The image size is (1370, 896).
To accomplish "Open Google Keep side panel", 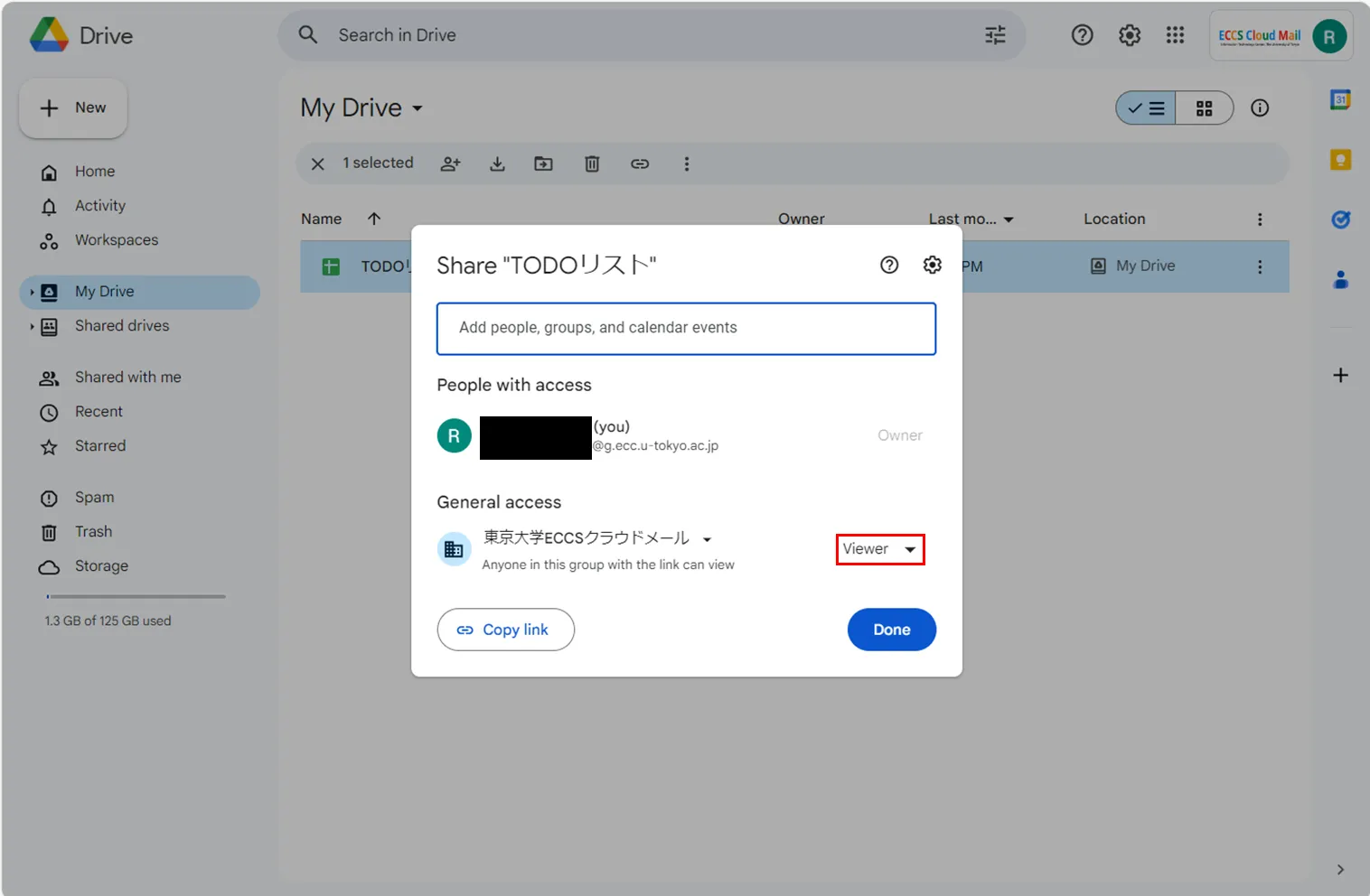I will 1340,160.
